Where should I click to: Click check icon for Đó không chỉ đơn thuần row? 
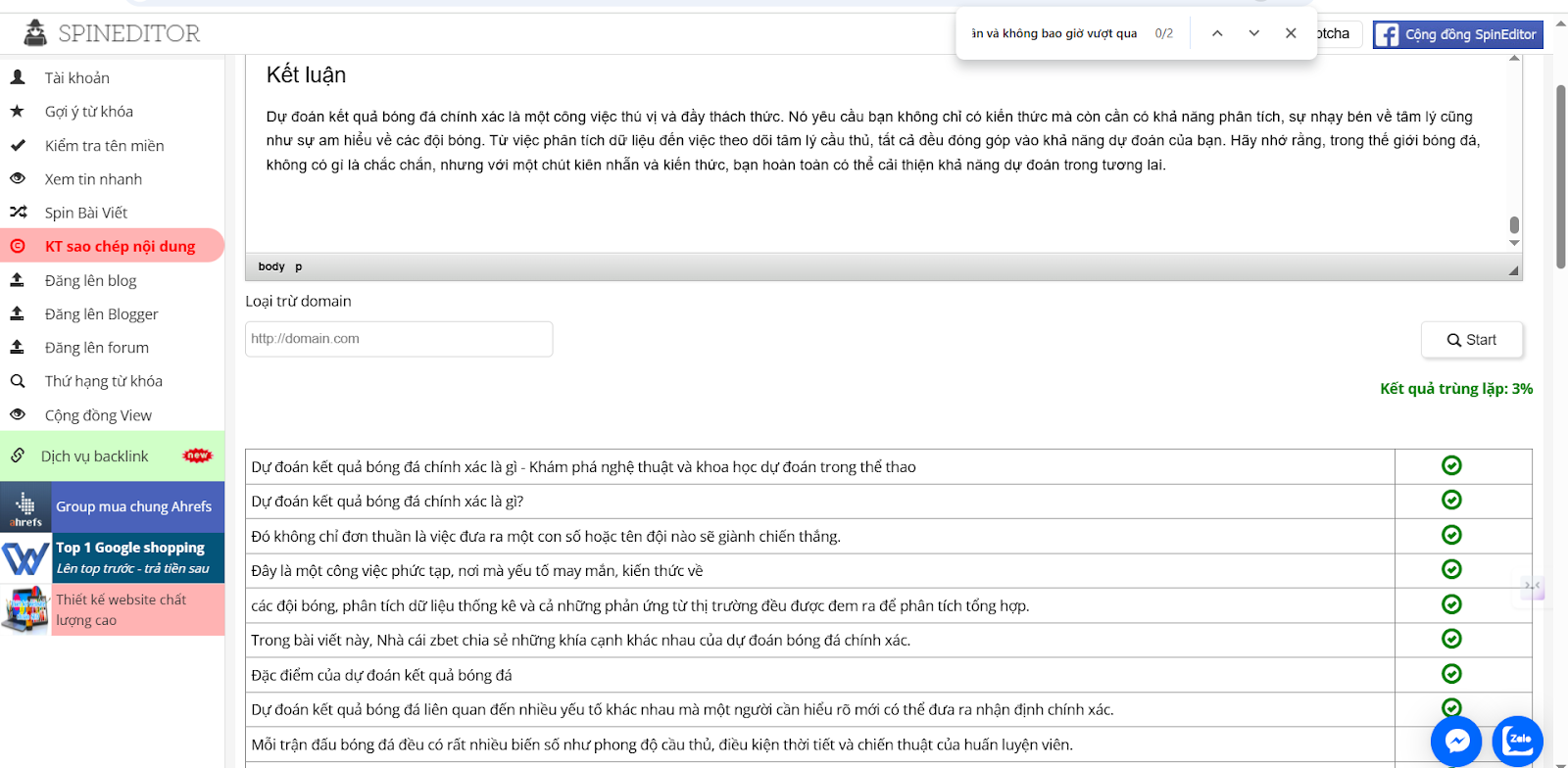click(1451, 535)
